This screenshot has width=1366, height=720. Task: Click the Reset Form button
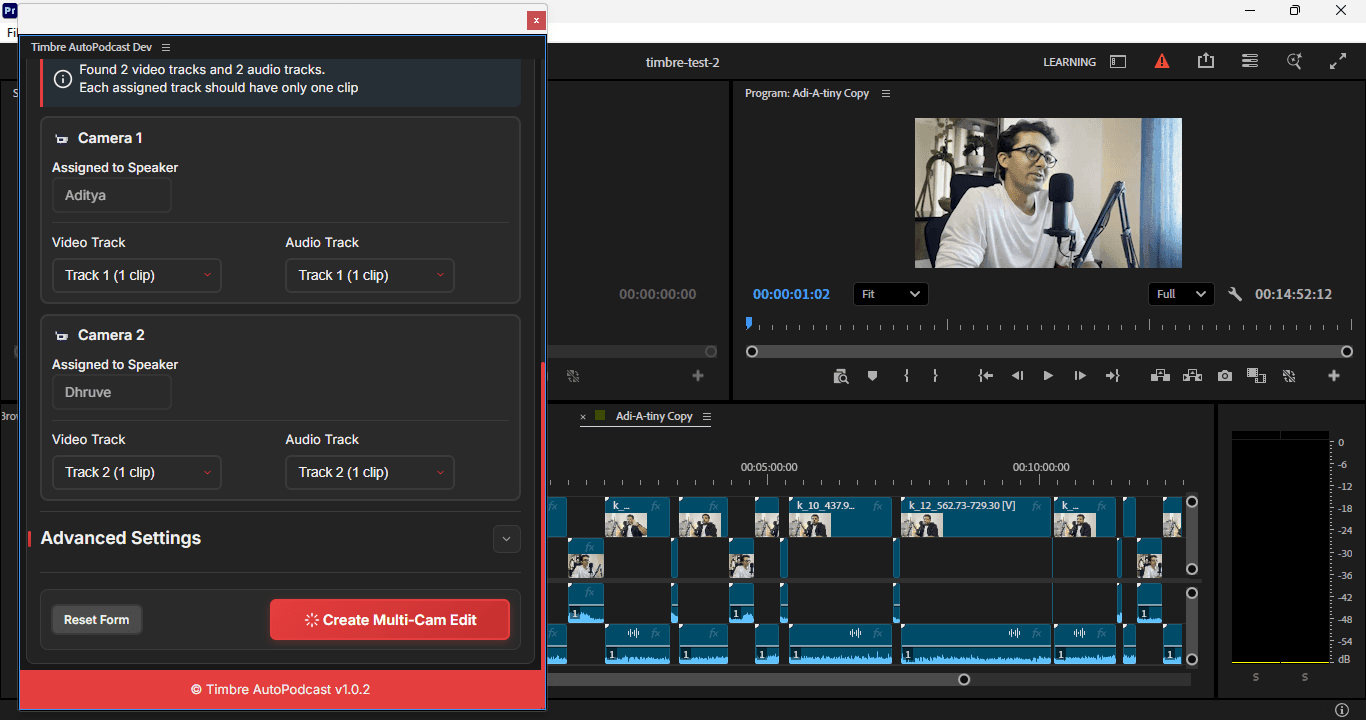click(97, 620)
